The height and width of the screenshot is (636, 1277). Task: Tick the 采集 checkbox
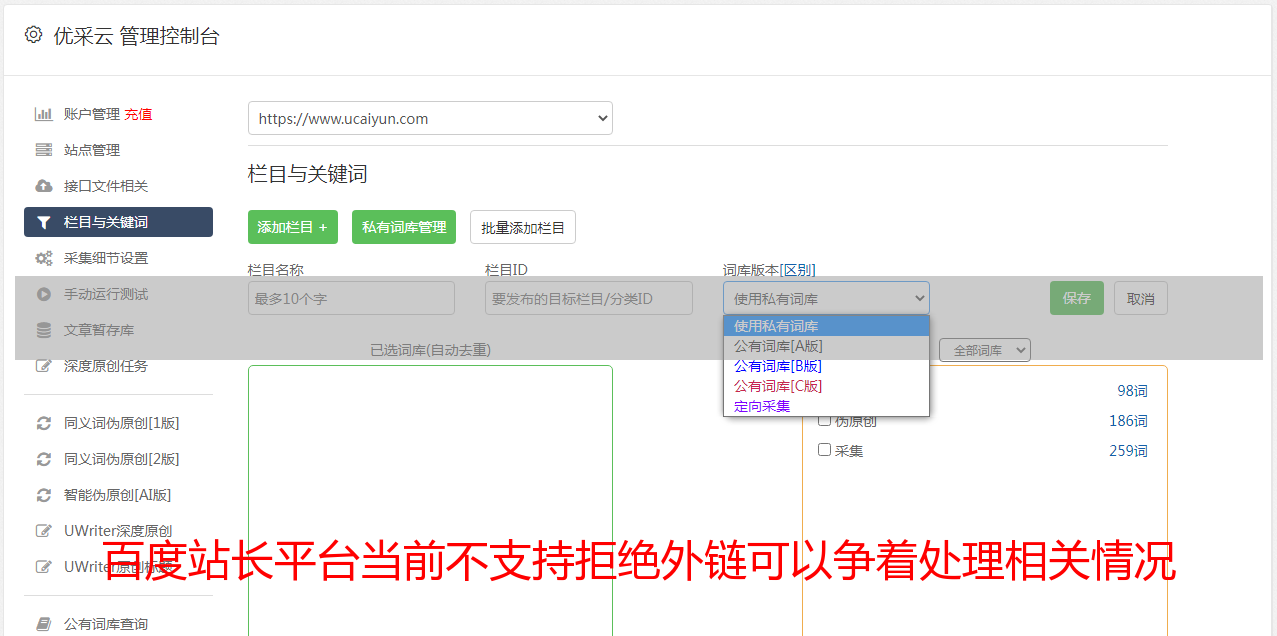coord(824,450)
